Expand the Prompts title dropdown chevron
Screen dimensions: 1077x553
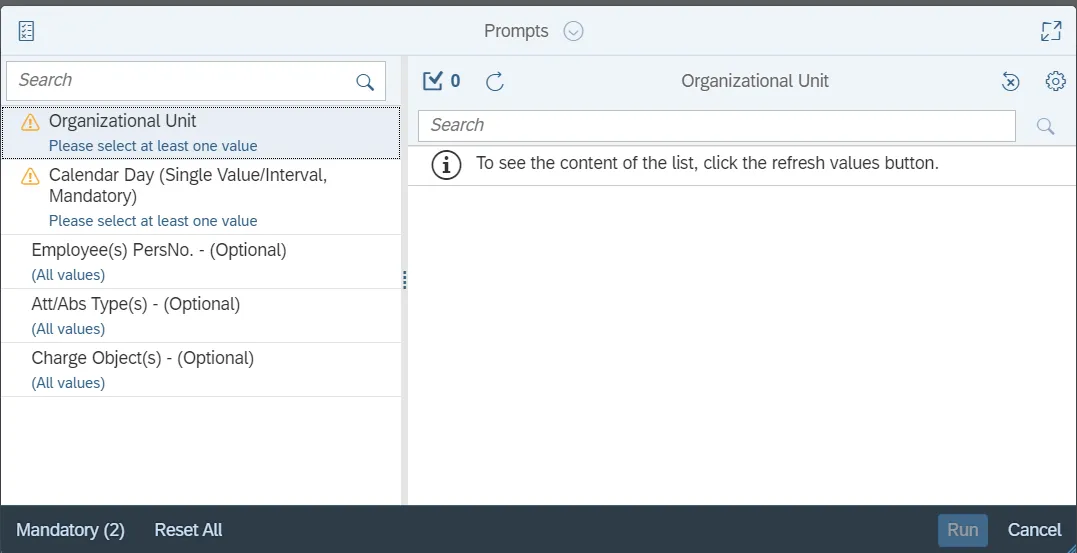click(573, 31)
